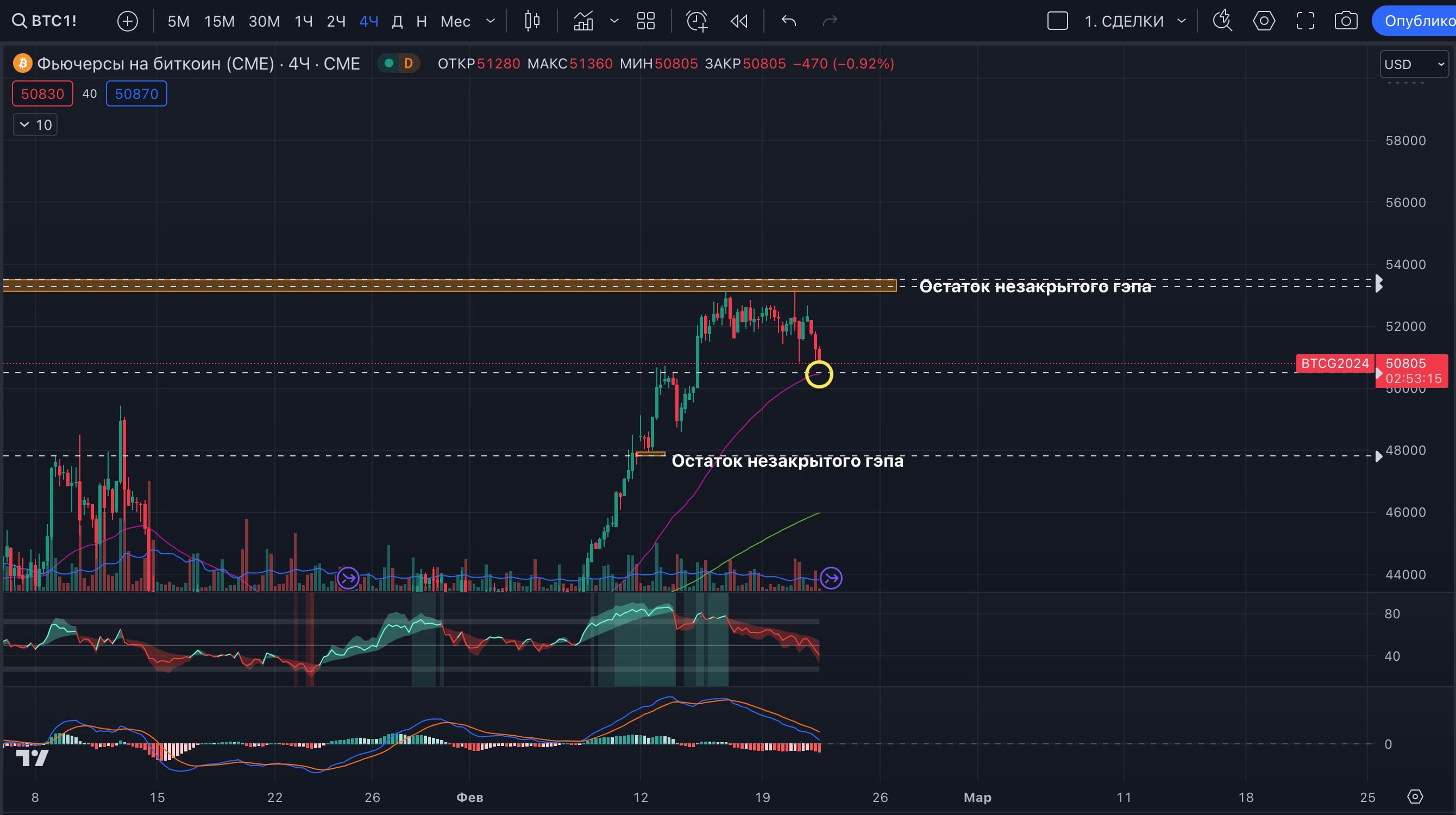1456x815 pixels.
Task: Open the layout grid templates icon
Action: (645, 22)
